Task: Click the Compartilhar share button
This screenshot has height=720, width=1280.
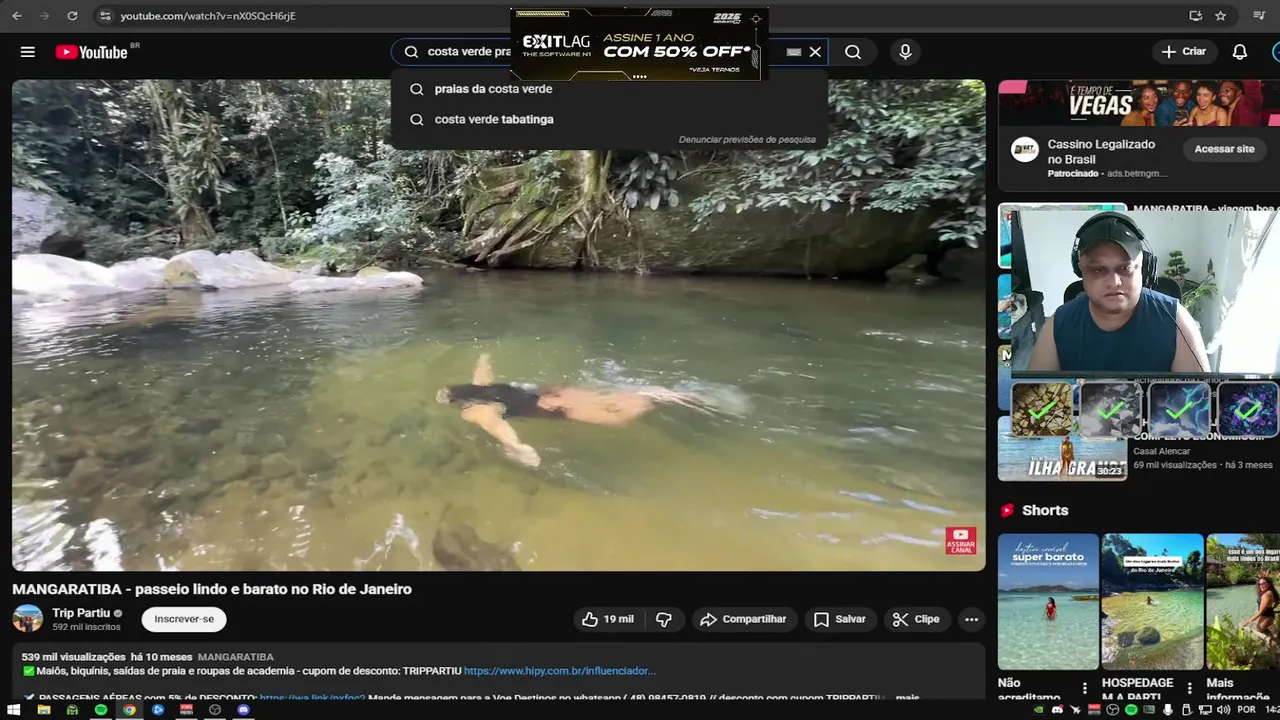Action: coord(743,619)
